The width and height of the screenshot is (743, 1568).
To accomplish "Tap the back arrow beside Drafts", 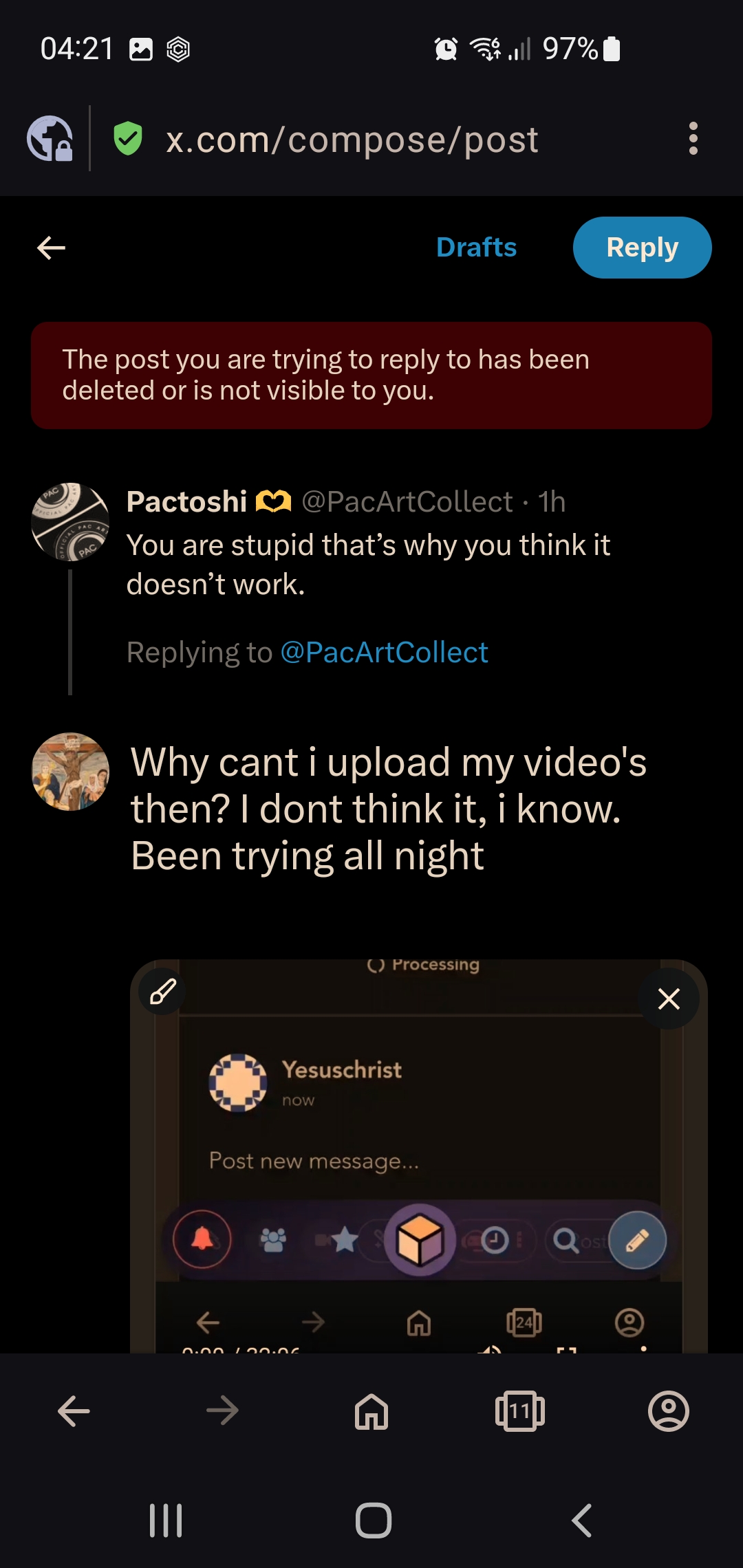I will click(51, 248).
